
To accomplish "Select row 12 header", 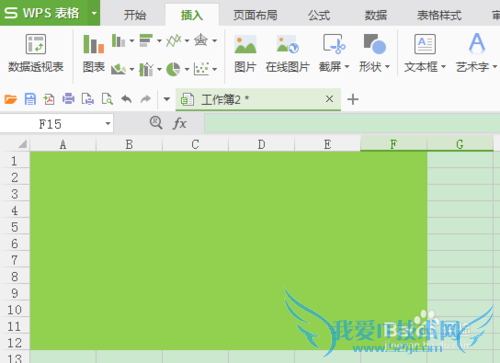I will tap(14, 343).
